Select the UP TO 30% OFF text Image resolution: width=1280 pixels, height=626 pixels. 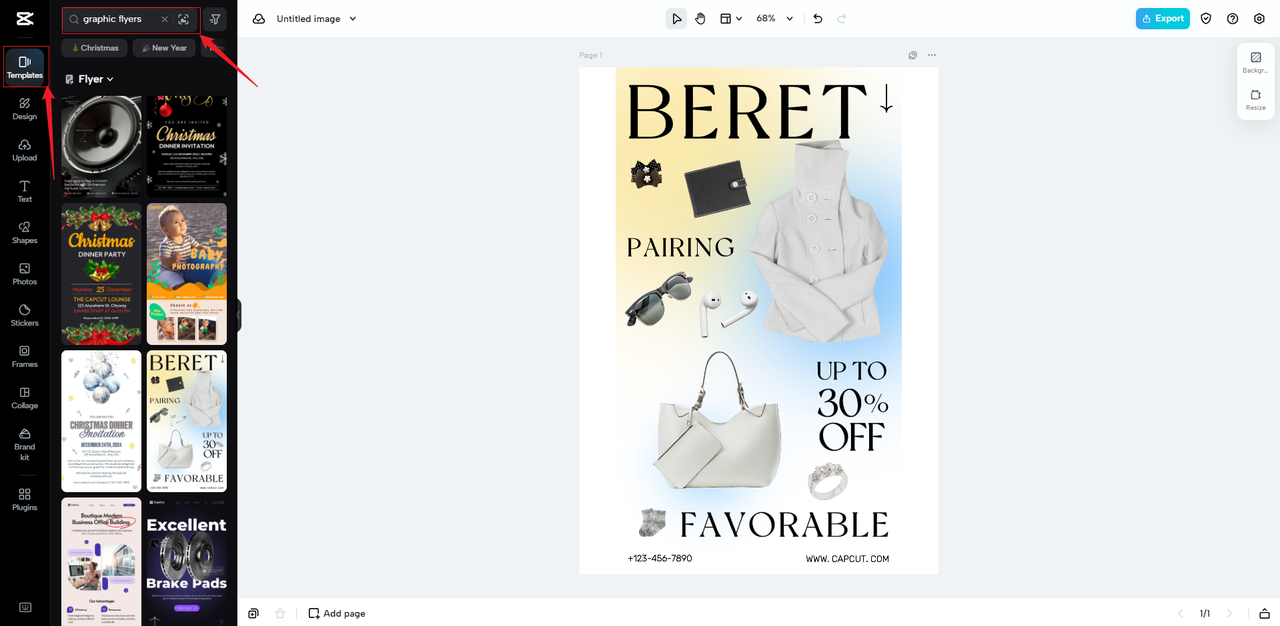coord(852,404)
